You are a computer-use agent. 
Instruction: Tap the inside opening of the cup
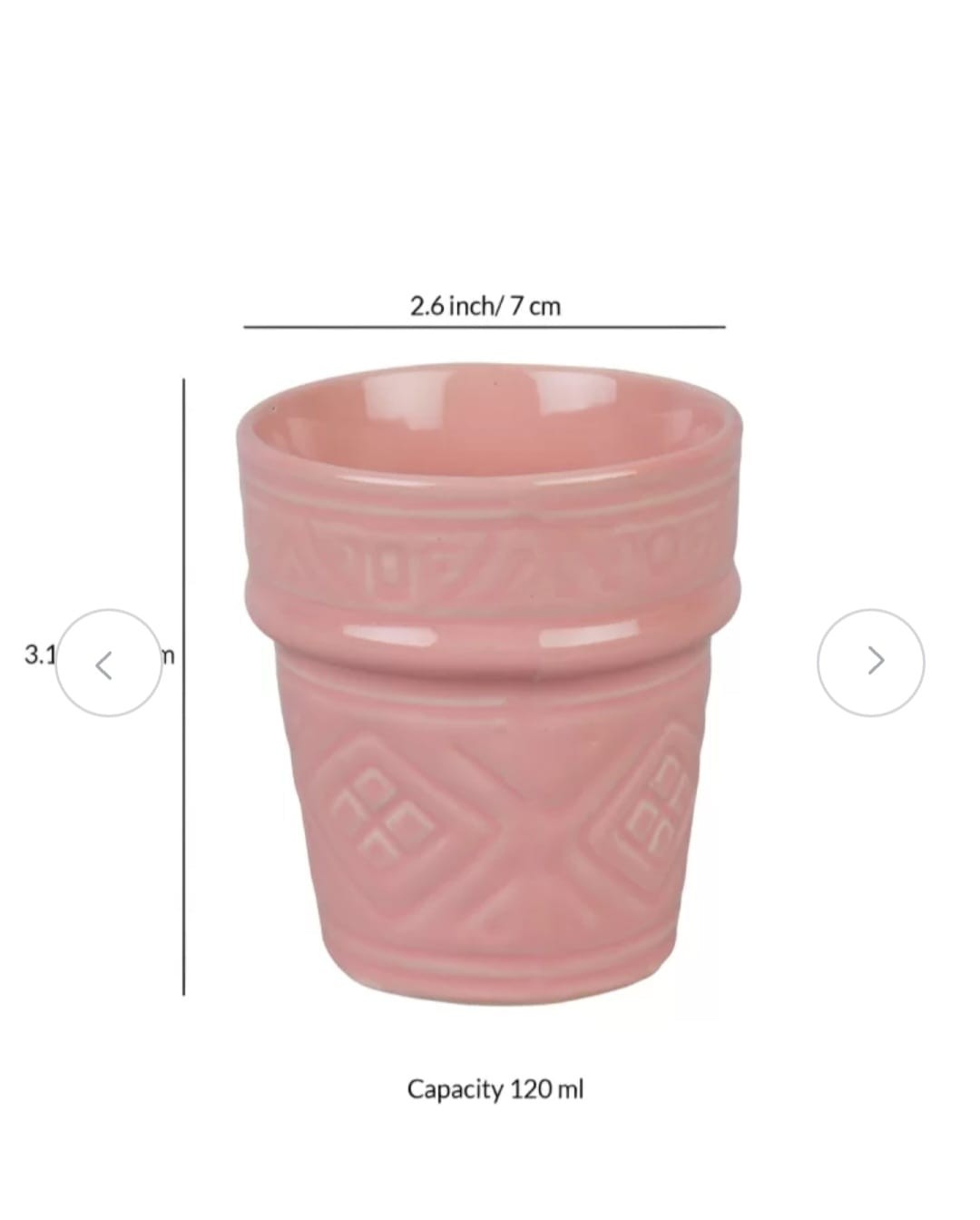point(490,418)
